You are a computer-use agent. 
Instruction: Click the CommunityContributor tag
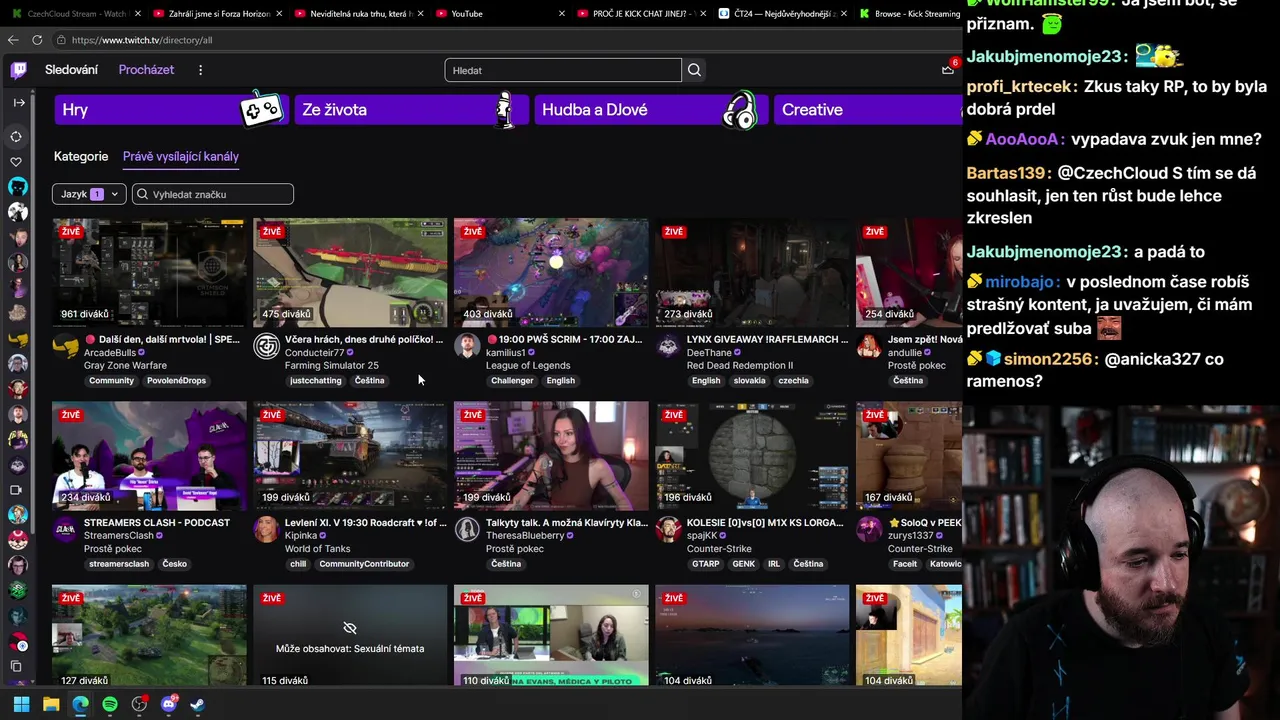point(364,564)
